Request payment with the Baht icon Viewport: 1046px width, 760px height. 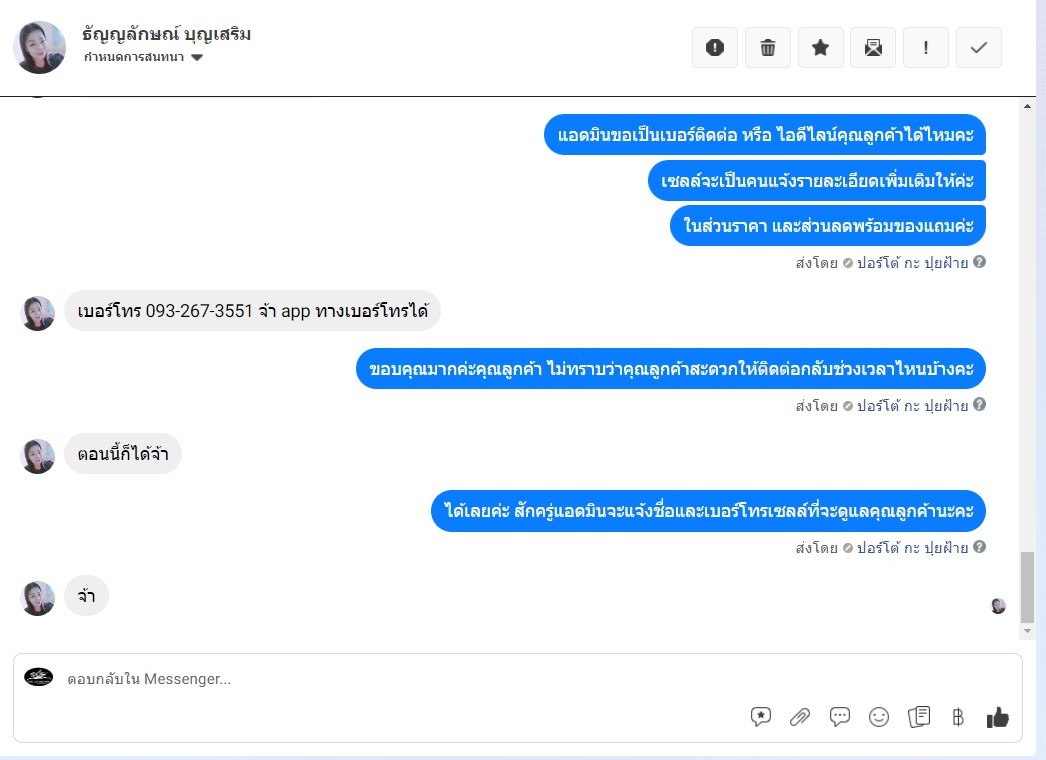[x=958, y=717]
